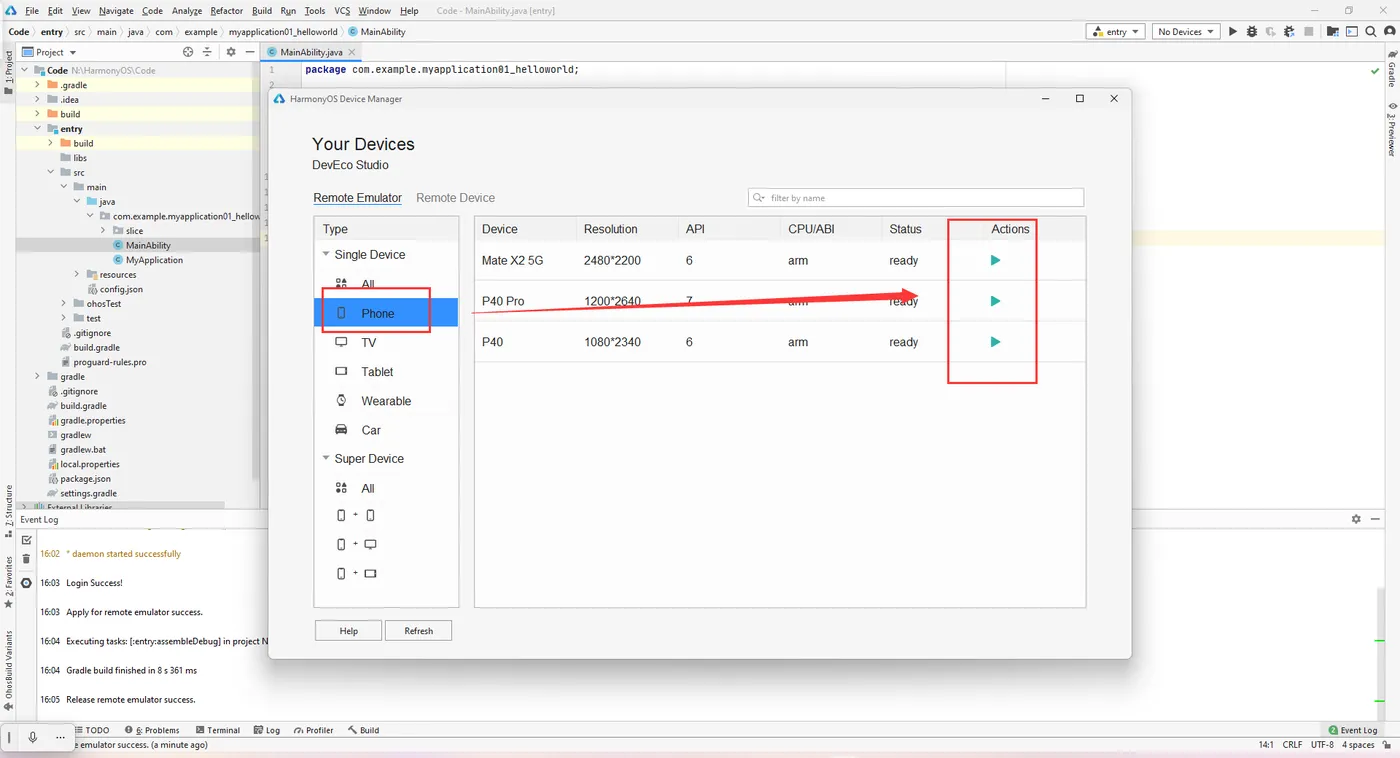Image resolution: width=1400 pixels, height=758 pixels.
Task: Expand the ohosTest folder
Action: coord(64,304)
